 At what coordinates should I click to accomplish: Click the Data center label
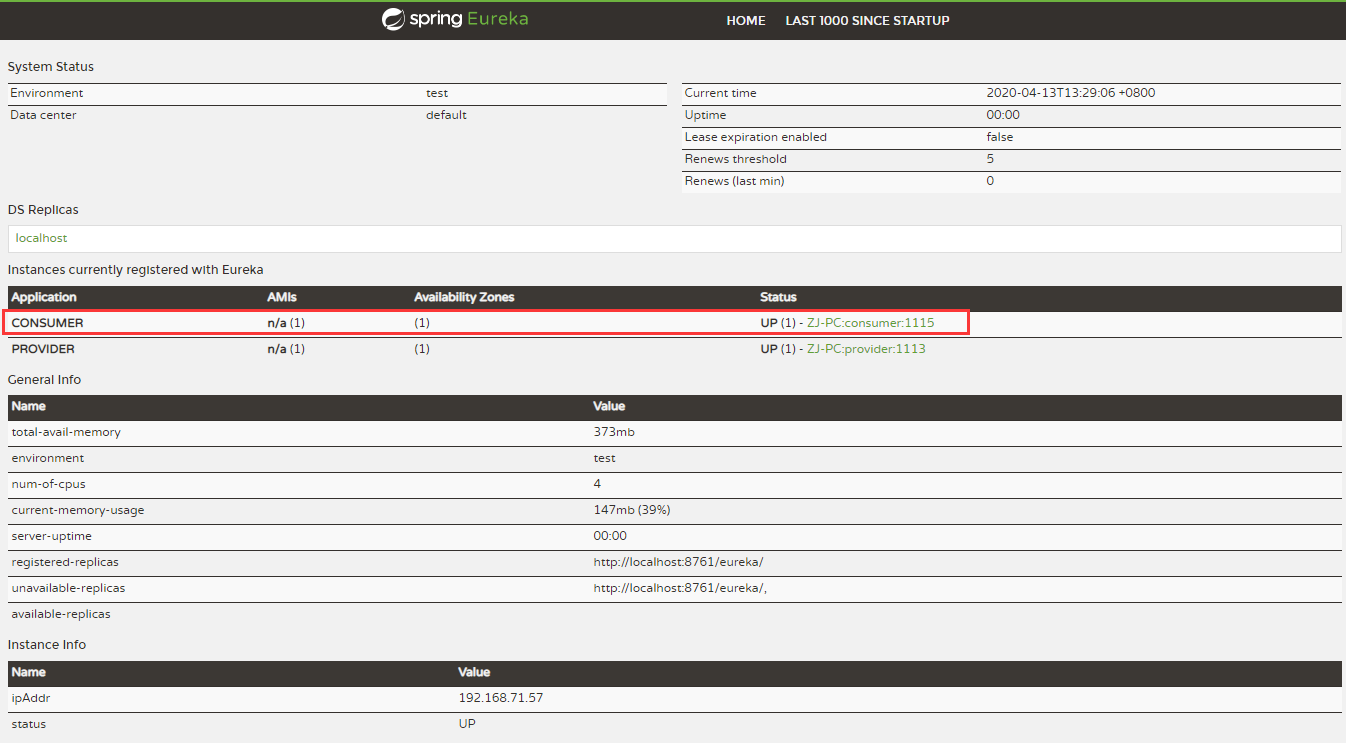(43, 115)
